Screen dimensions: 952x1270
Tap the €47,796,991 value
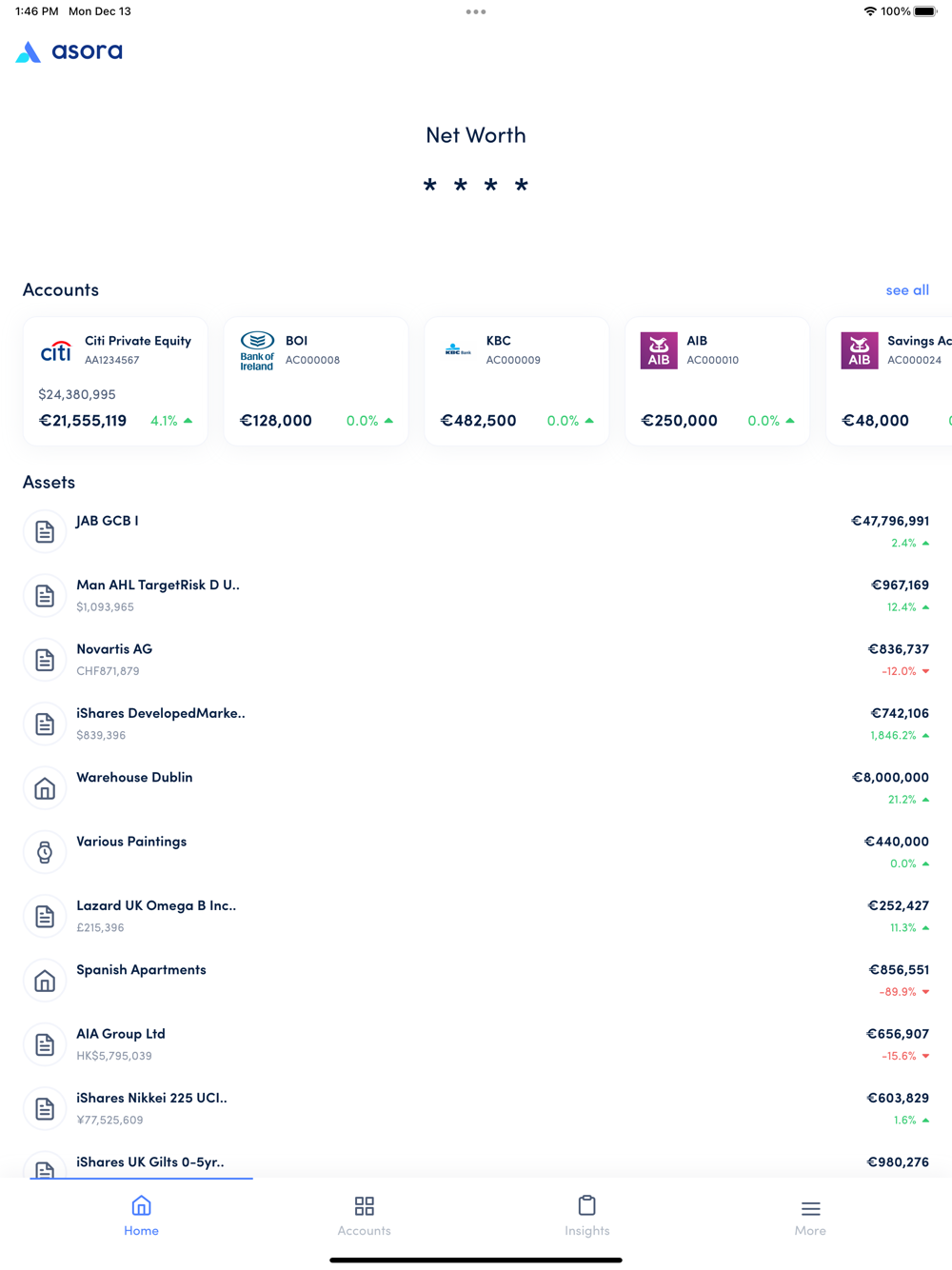pyautogui.click(x=890, y=521)
